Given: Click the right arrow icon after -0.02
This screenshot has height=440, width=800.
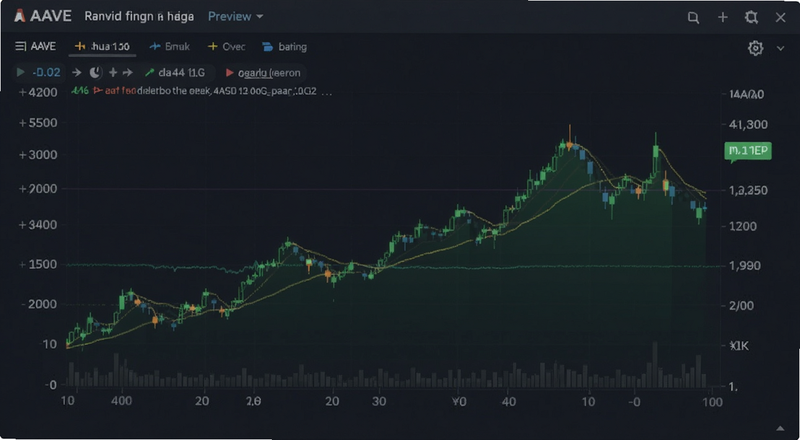Looking at the screenshot, I should click(x=77, y=73).
